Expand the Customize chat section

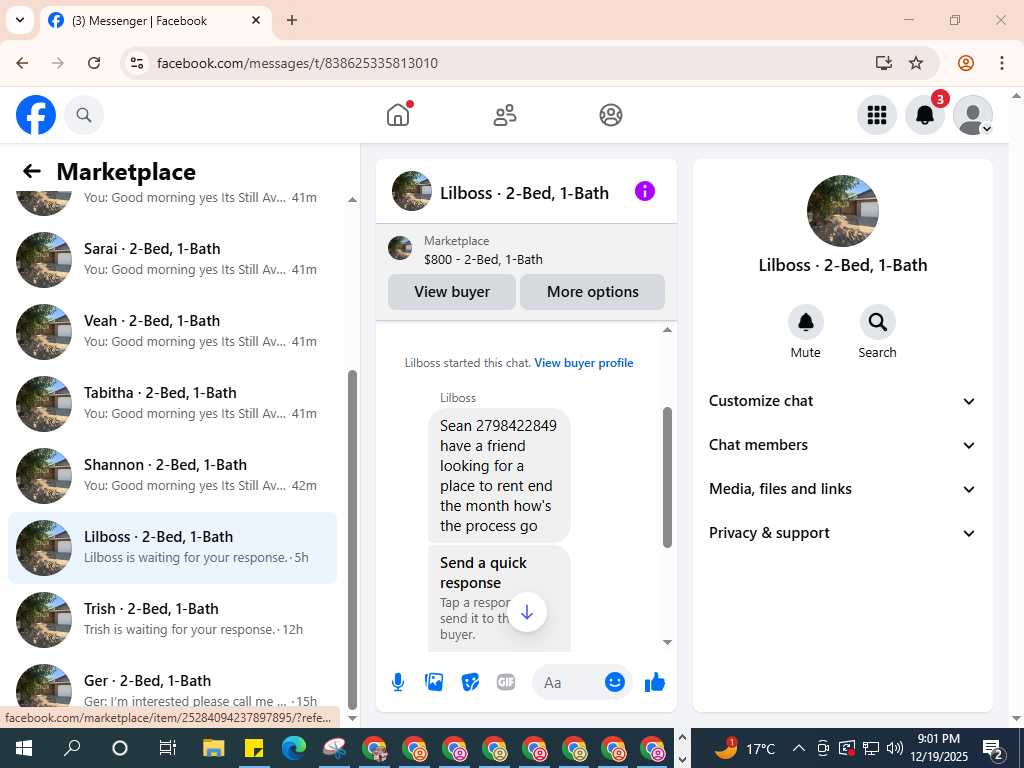click(842, 401)
